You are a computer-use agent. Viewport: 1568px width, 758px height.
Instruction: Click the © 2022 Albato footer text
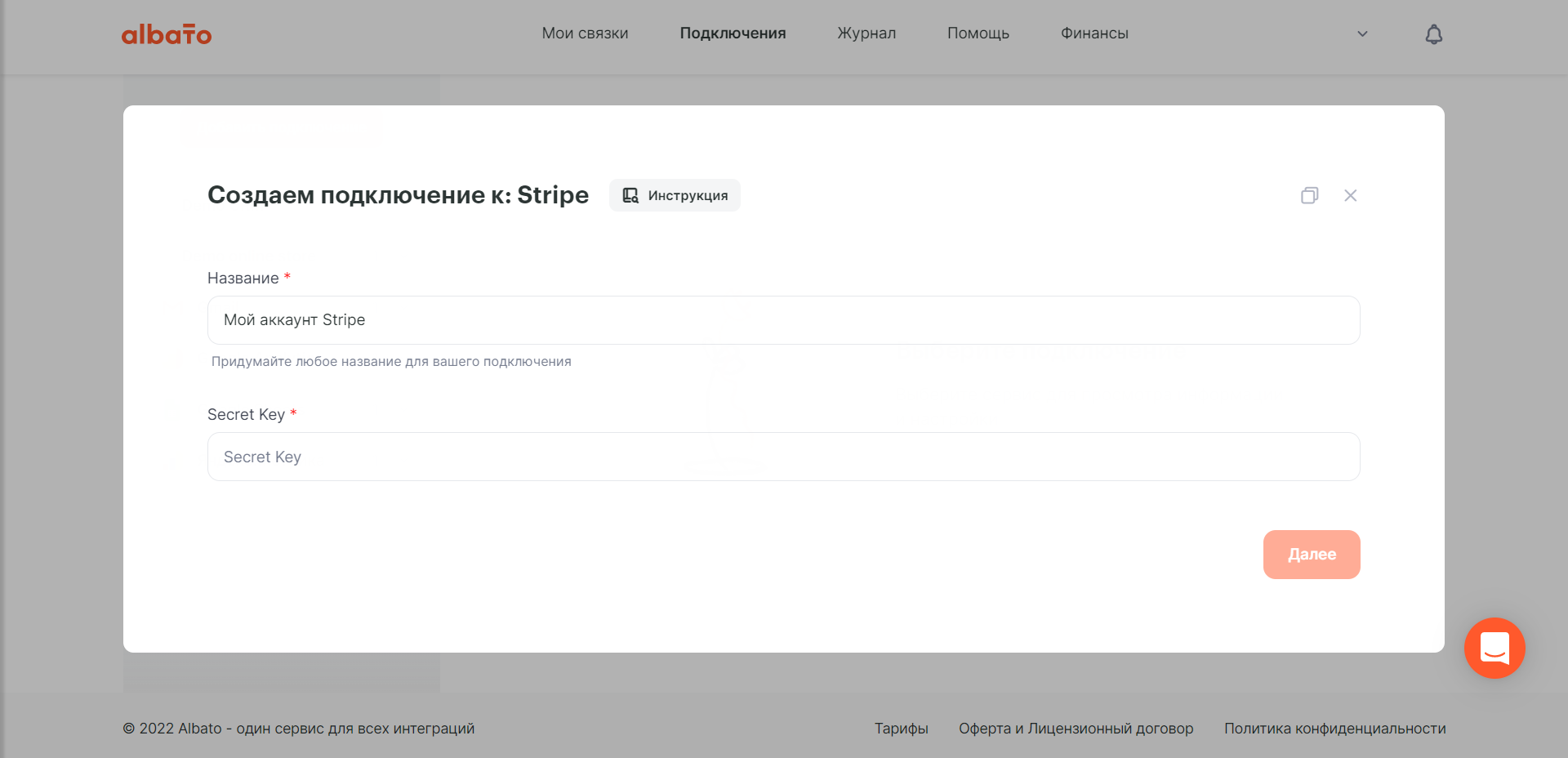click(x=299, y=729)
